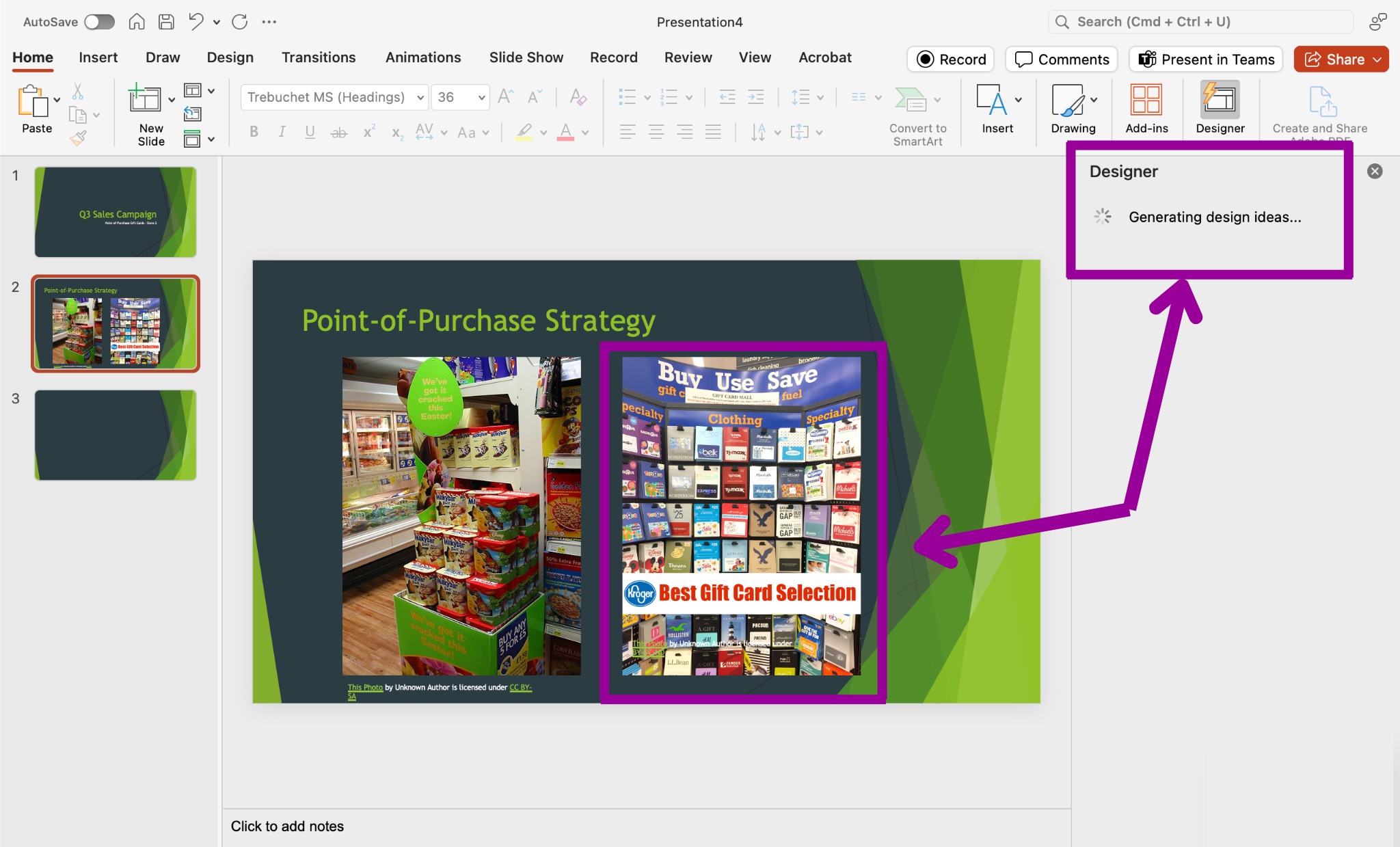Switch to the Slide Show tab
Image resolution: width=1400 pixels, height=847 pixels.
pyautogui.click(x=526, y=57)
